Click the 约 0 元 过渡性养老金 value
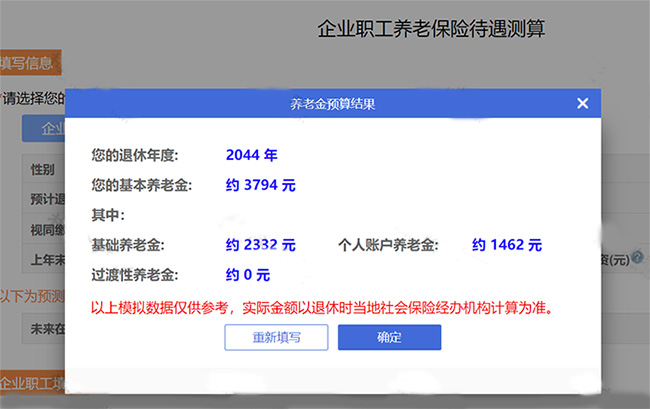 [247, 274]
